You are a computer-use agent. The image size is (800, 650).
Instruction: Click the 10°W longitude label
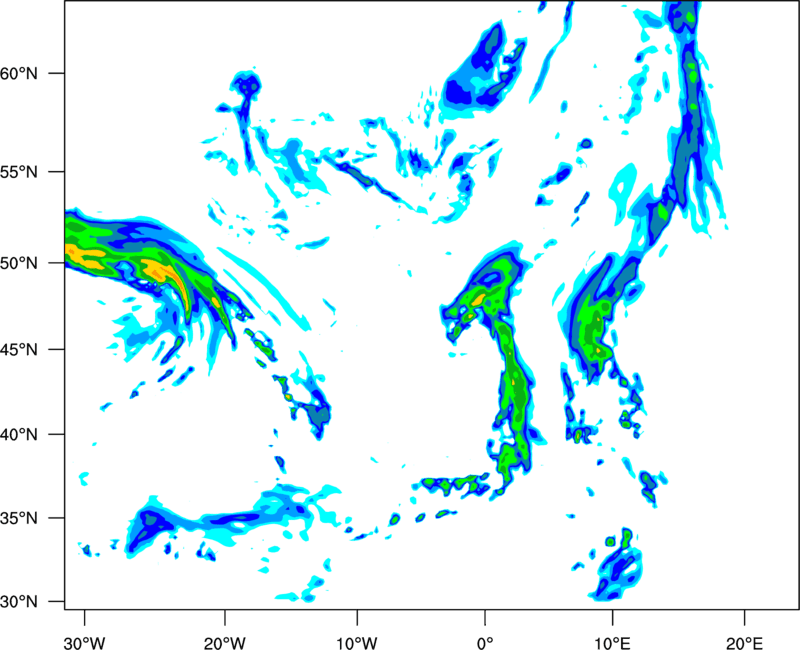pos(357,643)
